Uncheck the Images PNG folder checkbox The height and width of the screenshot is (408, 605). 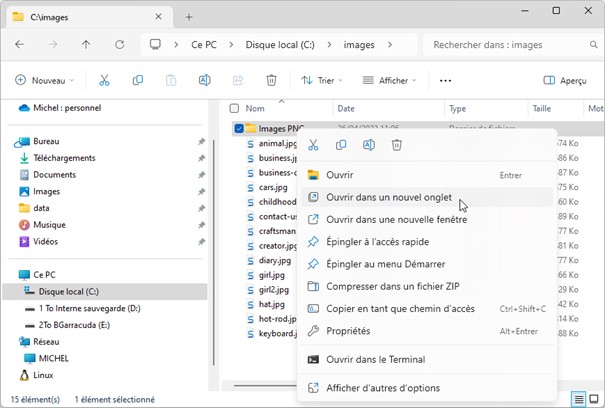(x=238, y=129)
